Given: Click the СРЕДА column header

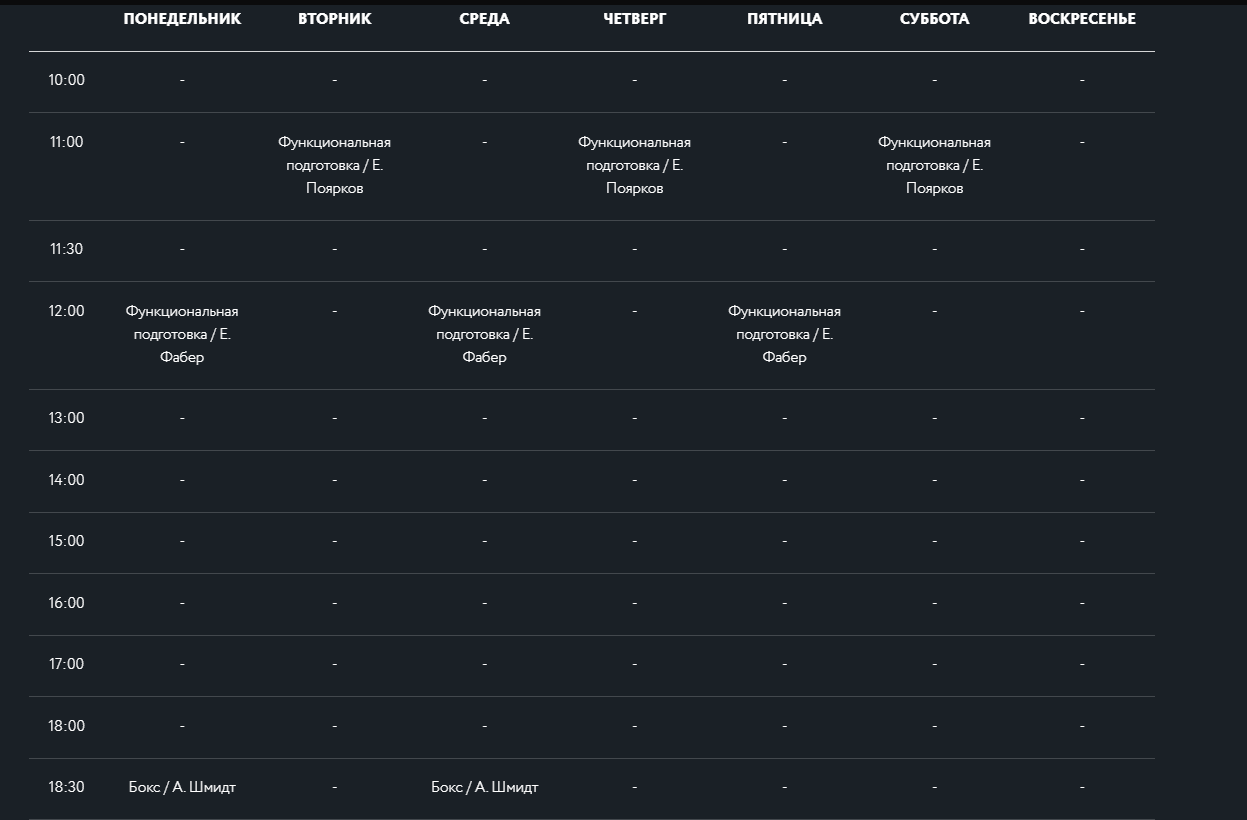Looking at the screenshot, I should click(484, 19).
